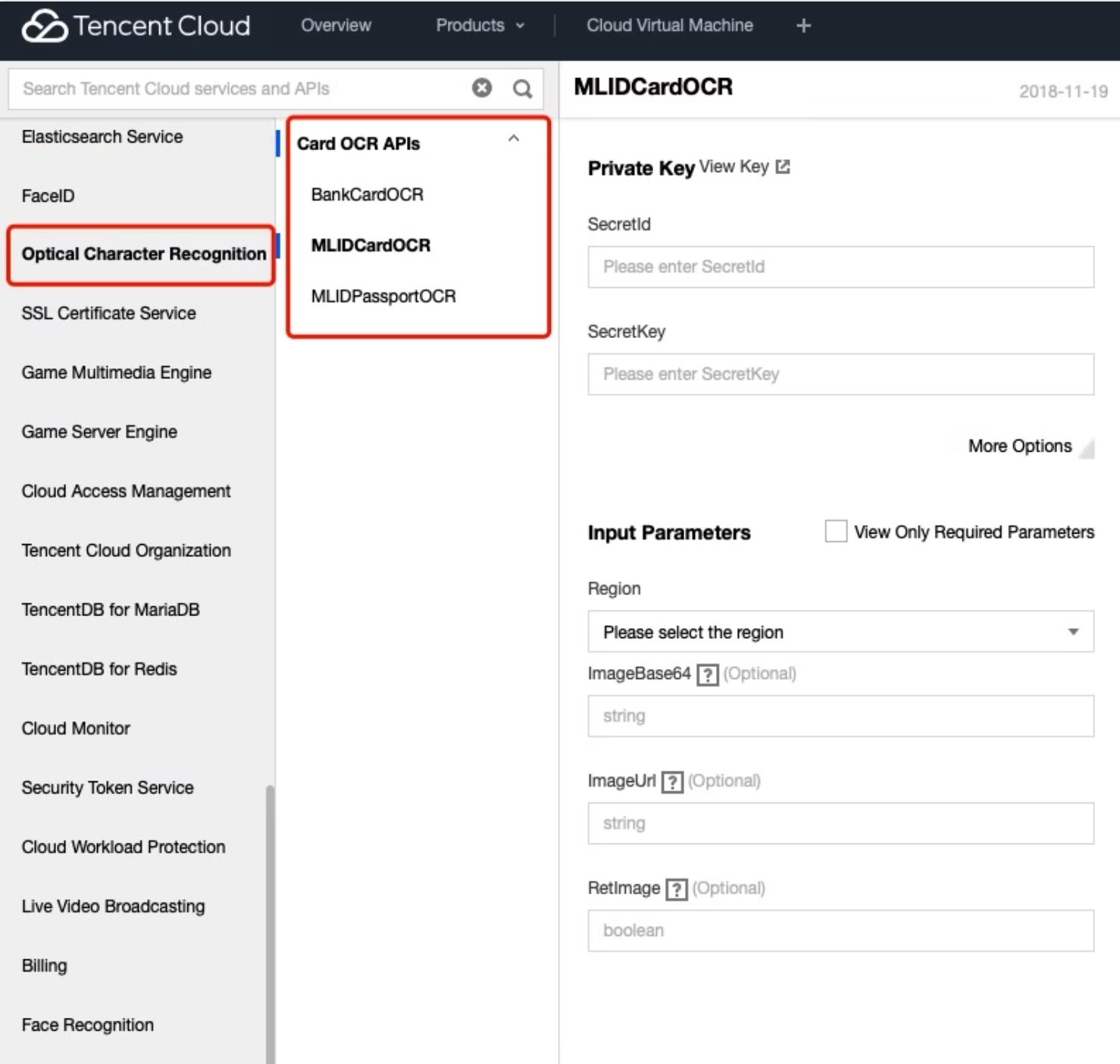Click the services list vertical scrollbar

click(270, 909)
